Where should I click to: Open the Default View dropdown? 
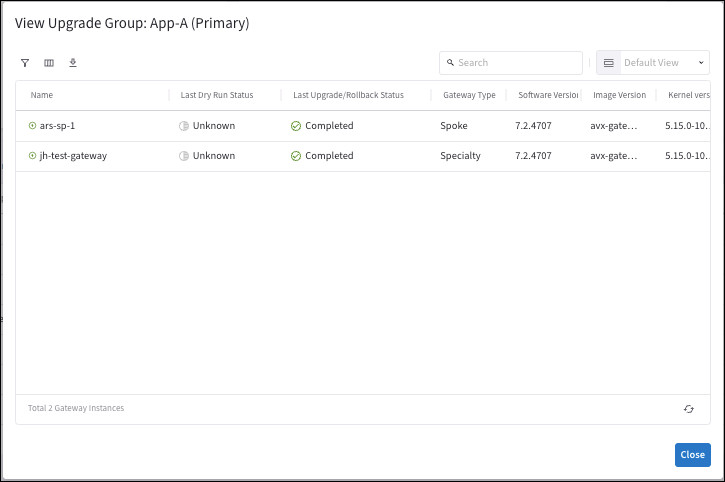[x=662, y=63]
